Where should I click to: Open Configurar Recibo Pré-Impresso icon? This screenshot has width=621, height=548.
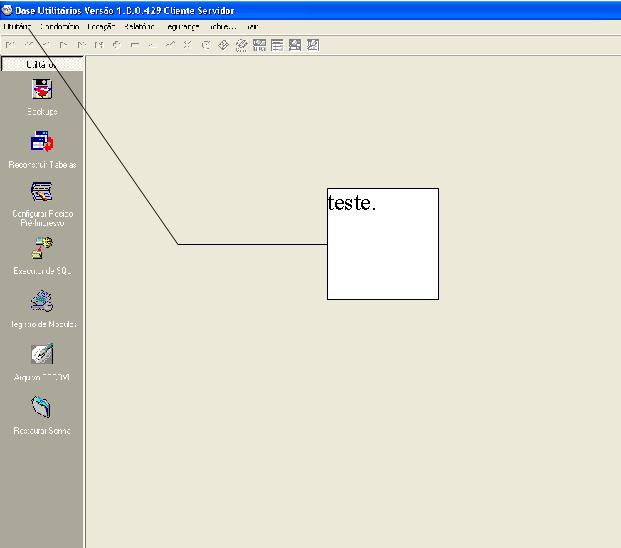pos(42,192)
